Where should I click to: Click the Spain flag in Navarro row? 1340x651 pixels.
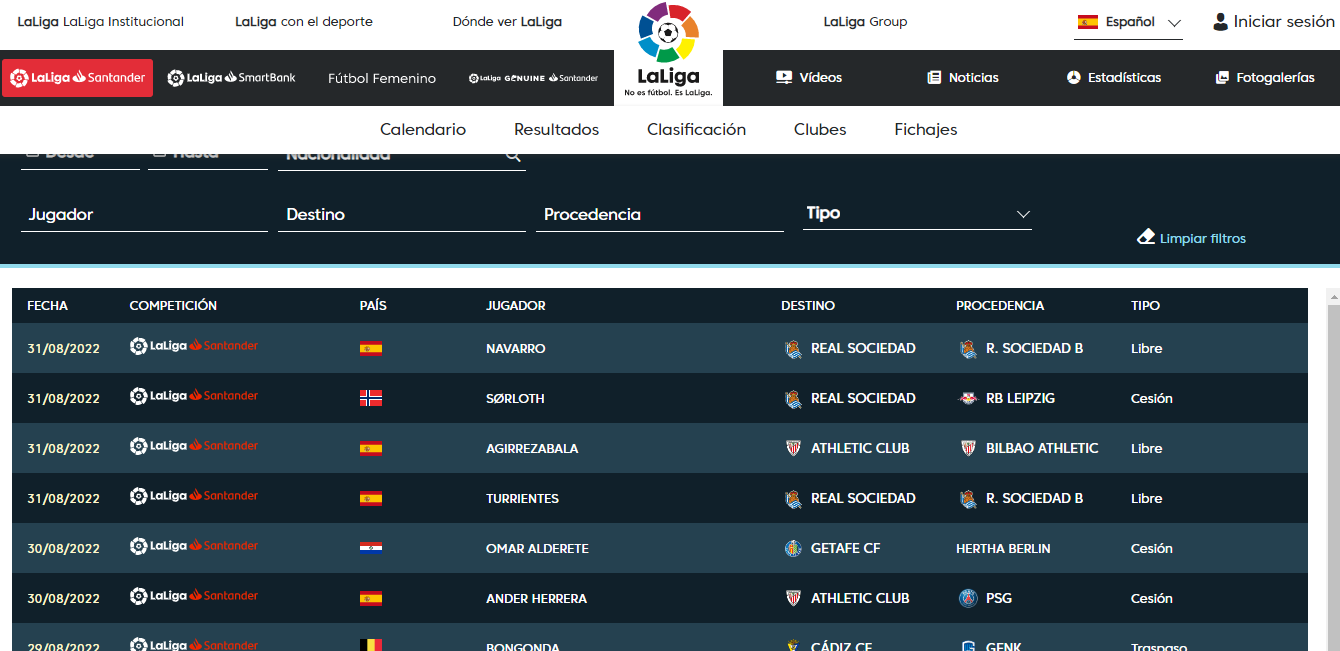pyautogui.click(x=370, y=348)
